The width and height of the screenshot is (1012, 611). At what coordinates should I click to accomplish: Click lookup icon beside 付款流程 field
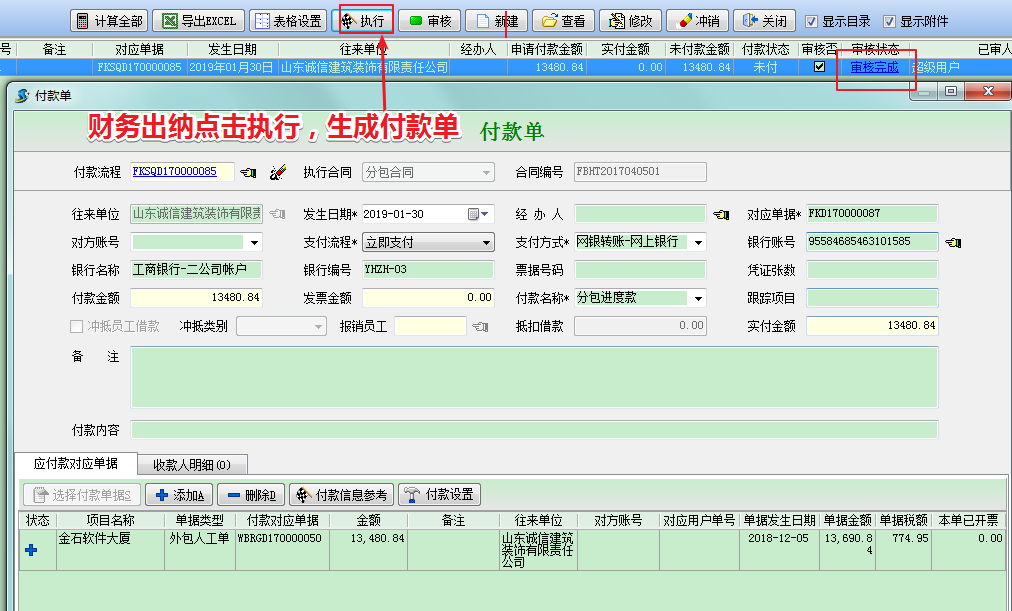coord(248,172)
